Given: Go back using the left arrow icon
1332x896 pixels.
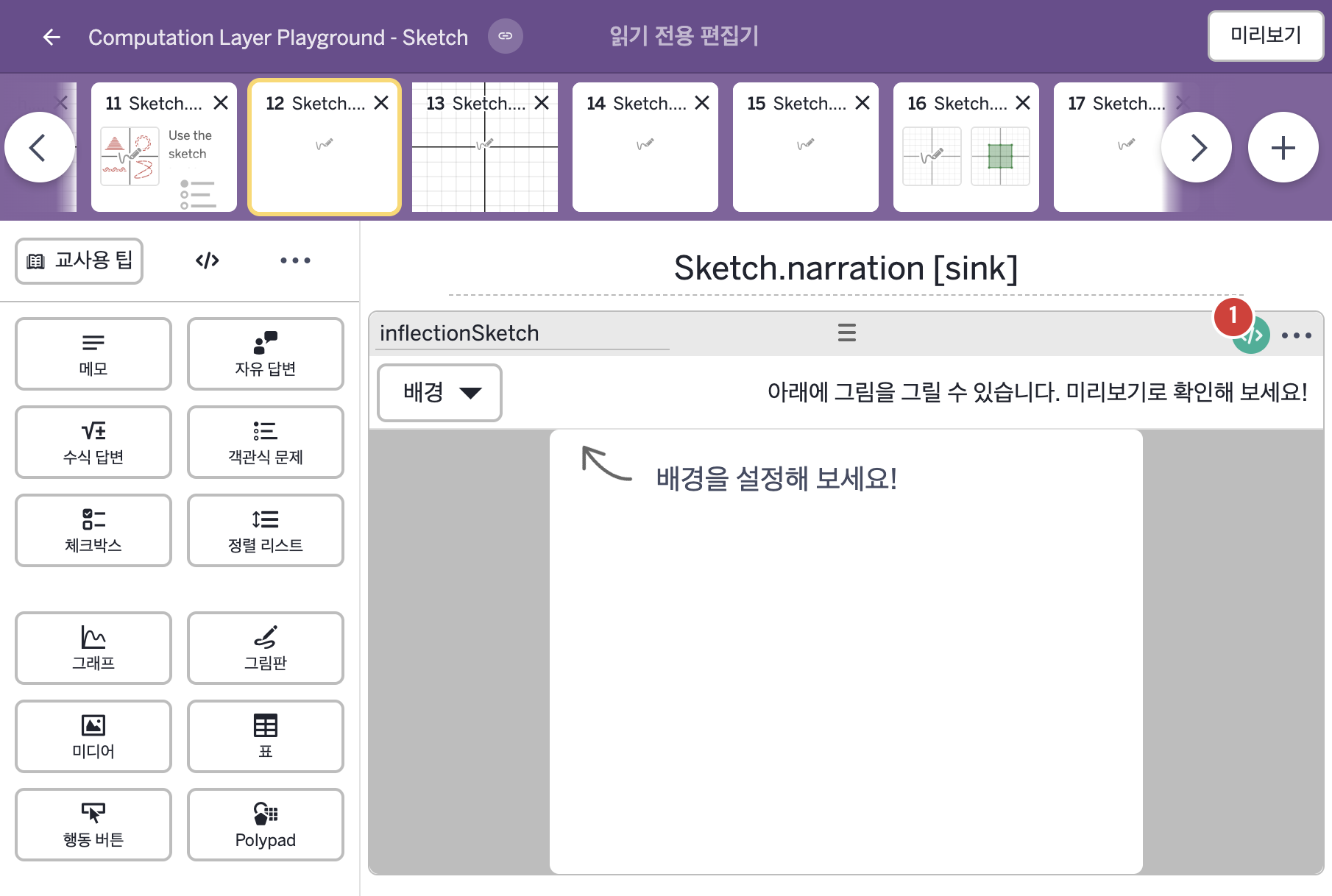Looking at the screenshot, I should click(x=52, y=37).
